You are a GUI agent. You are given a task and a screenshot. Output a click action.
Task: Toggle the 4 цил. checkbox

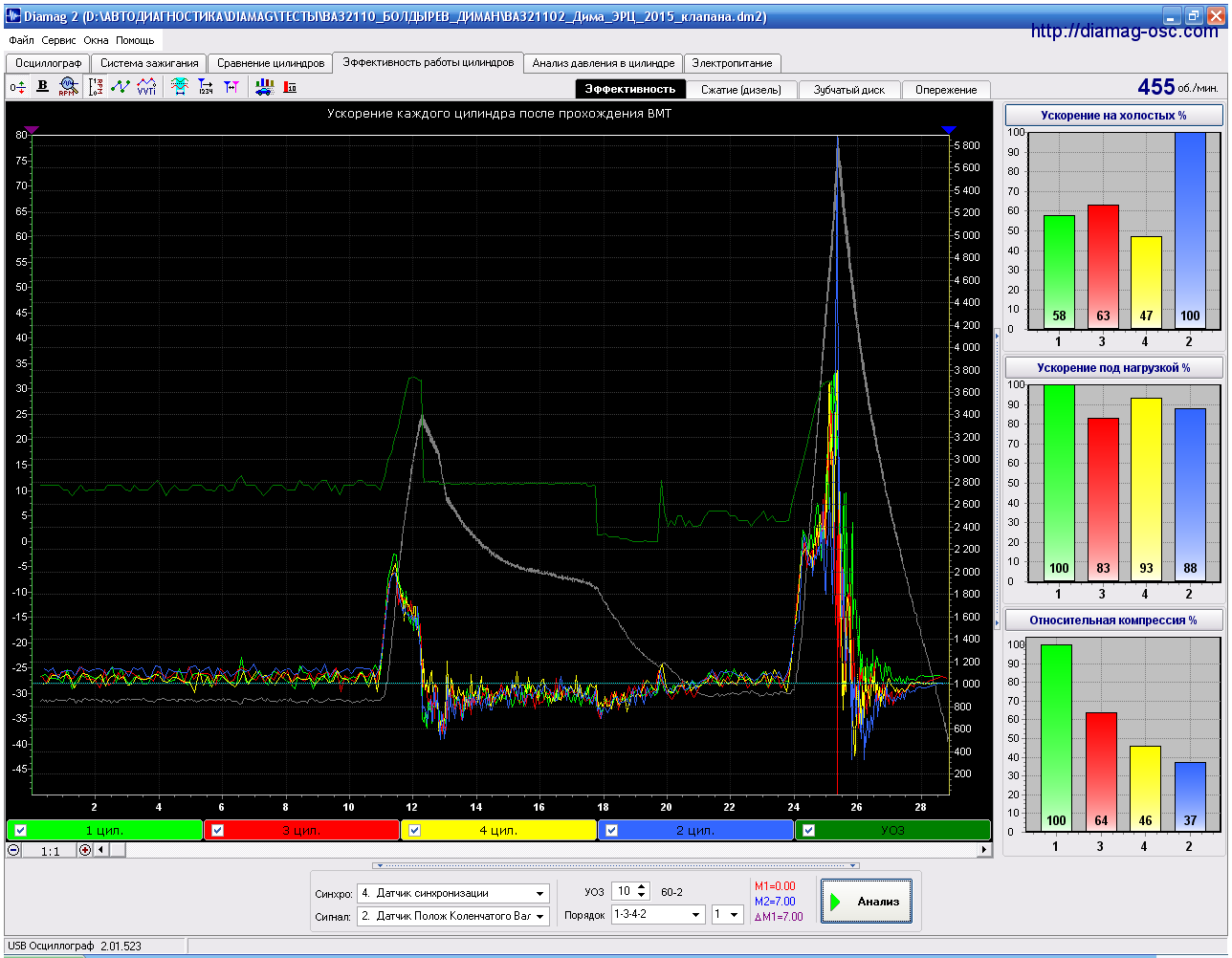(x=414, y=830)
